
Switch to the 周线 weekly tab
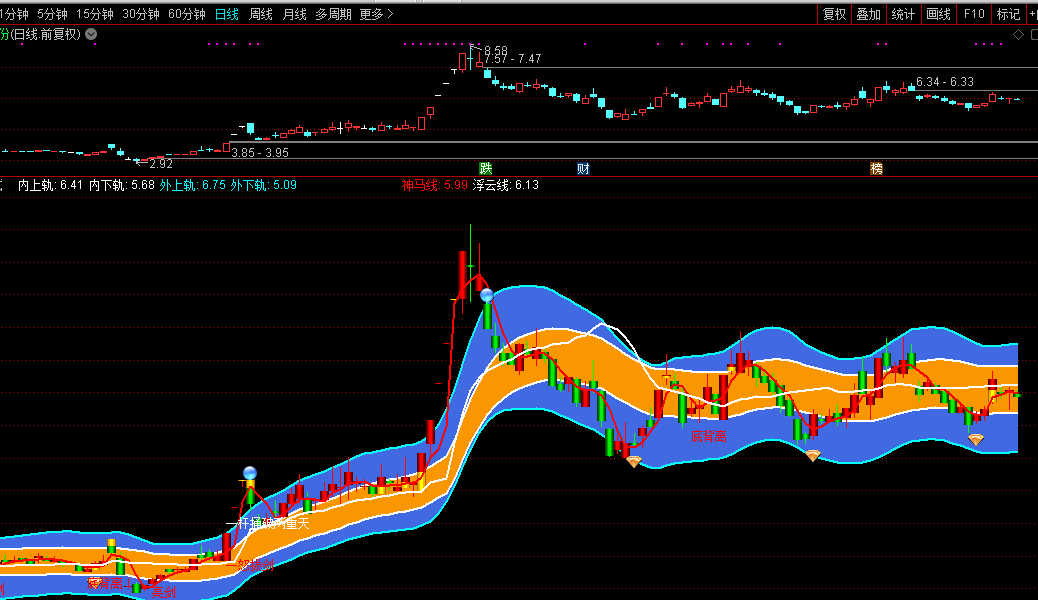pyautogui.click(x=260, y=14)
